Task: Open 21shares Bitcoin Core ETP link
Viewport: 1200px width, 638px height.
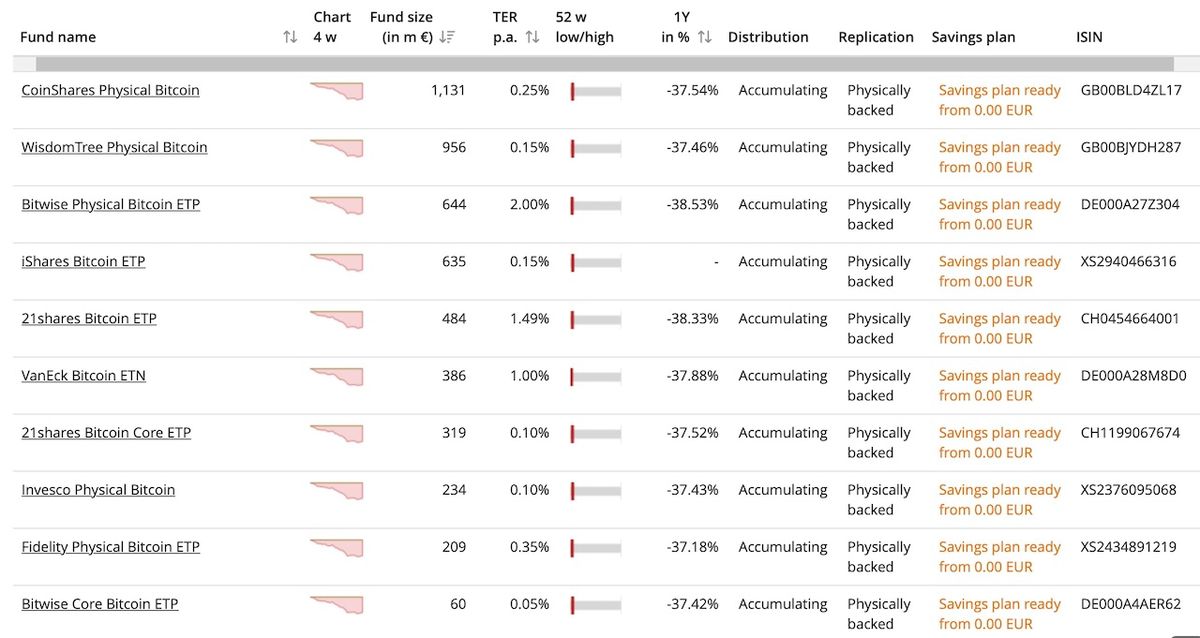Action: [106, 433]
